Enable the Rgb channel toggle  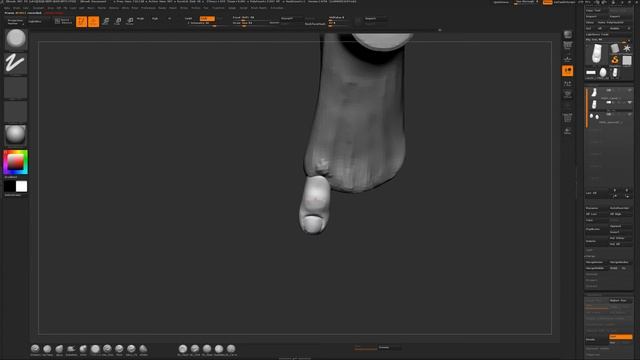coord(155,19)
